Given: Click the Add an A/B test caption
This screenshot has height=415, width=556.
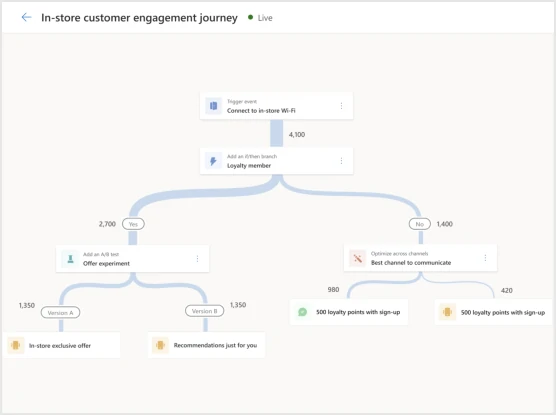Looking at the screenshot, I should pyautogui.click(x=101, y=254).
